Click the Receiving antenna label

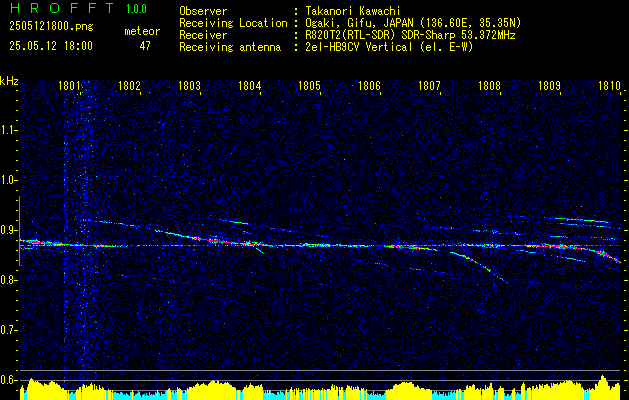click(230, 47)
